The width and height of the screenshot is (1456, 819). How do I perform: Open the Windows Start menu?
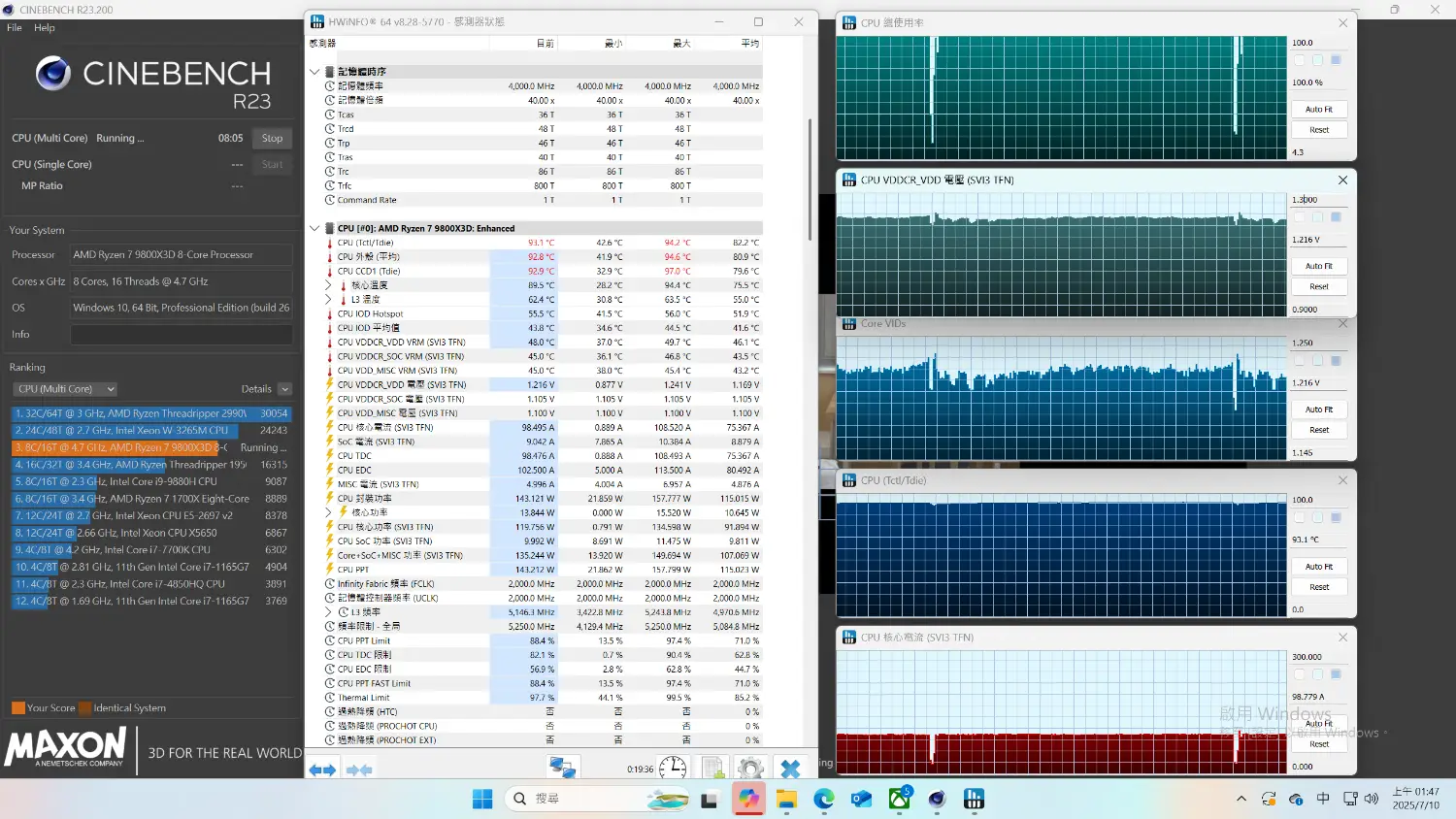point(482,799)
